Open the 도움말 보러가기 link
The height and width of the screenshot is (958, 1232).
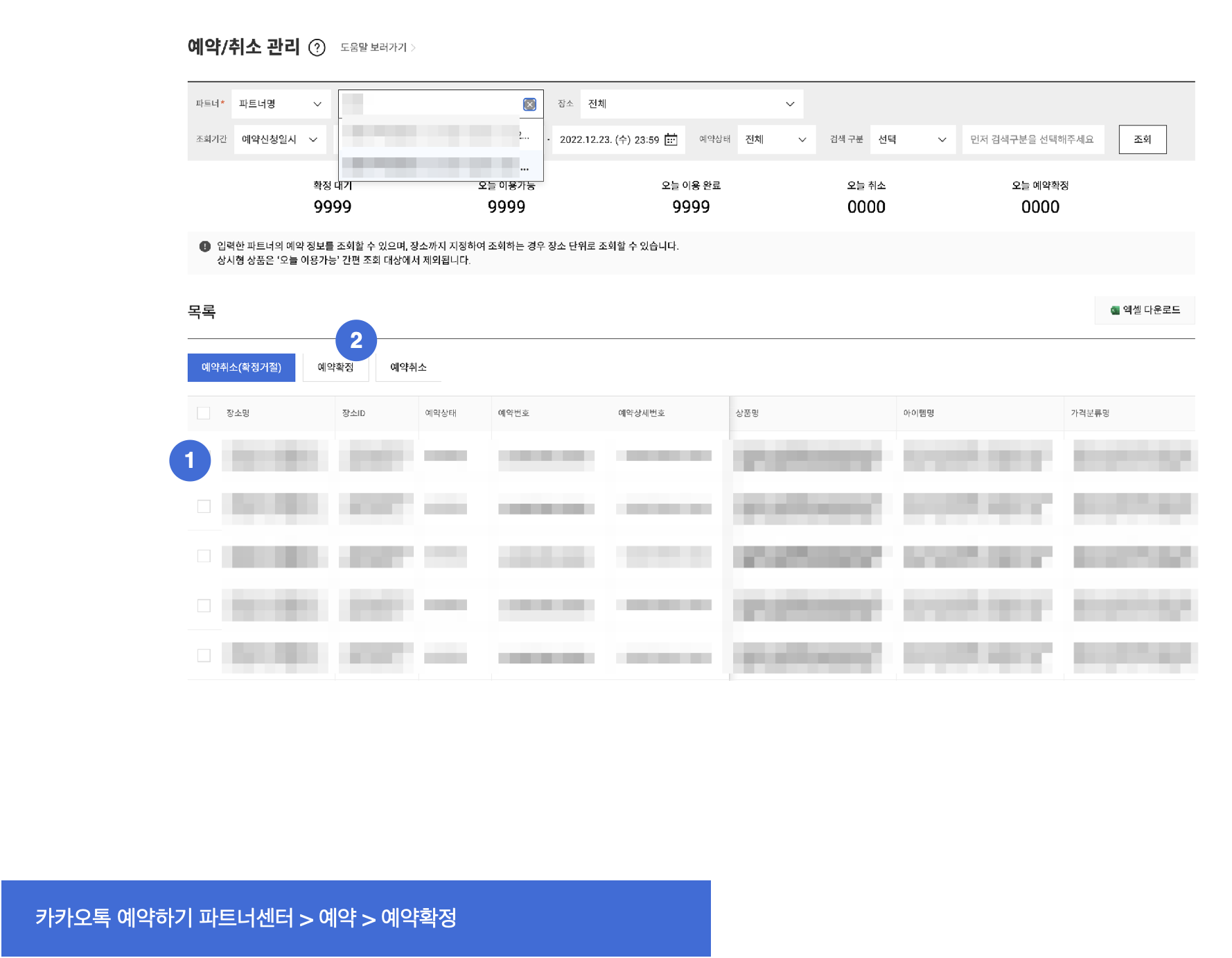(373, 48)
